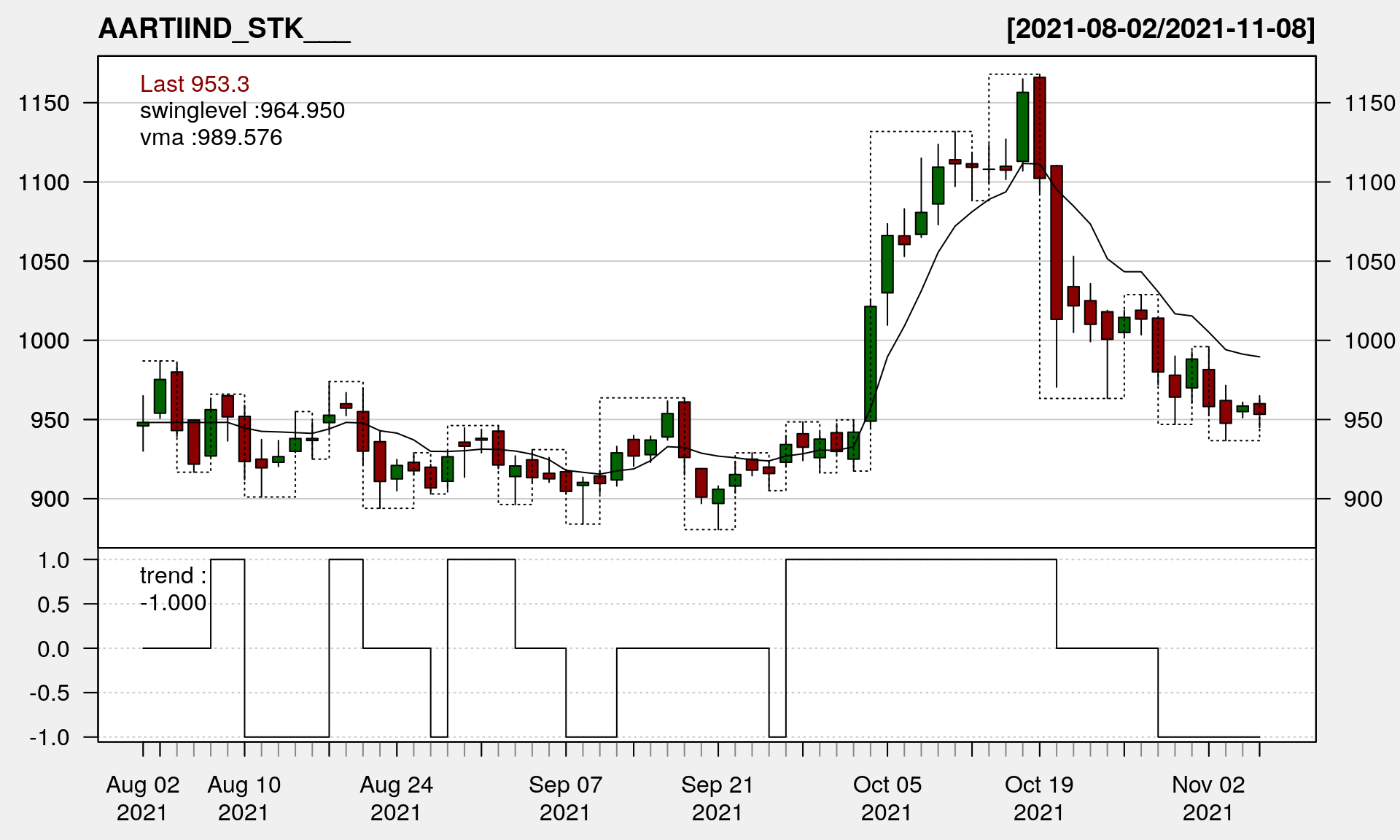Click the last red candle at far right

(1259, 409)
